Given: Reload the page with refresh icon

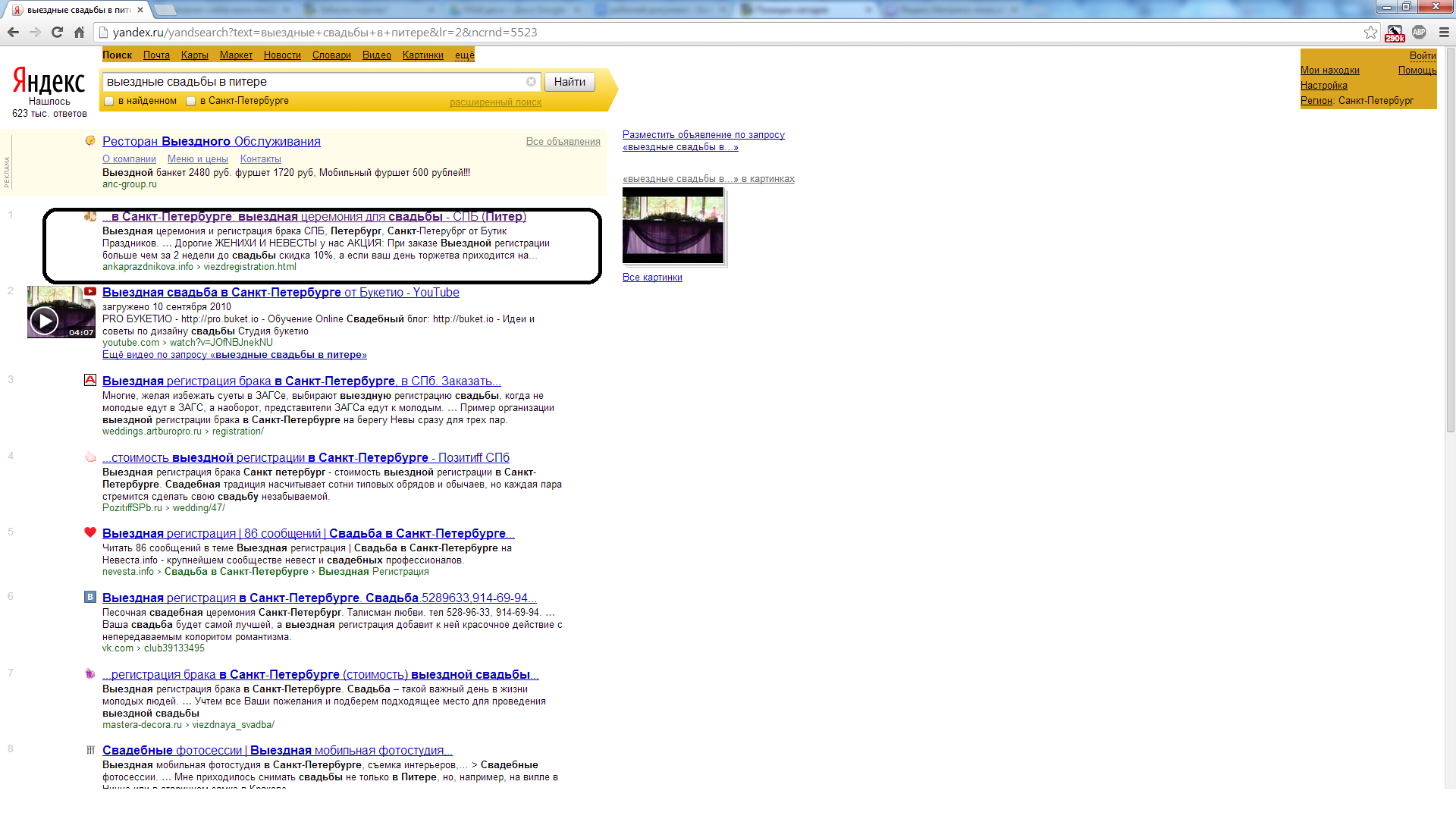Looking at the screenshot, I should [x=57, y=33].
